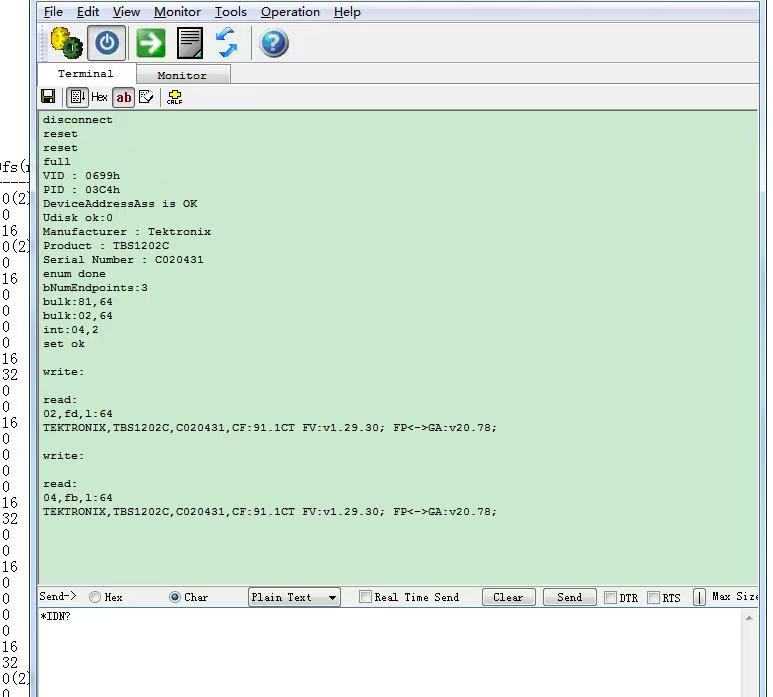Save terminal data with floppy icon
Viewport: 773px width, 697px height.
coord(48,96)
